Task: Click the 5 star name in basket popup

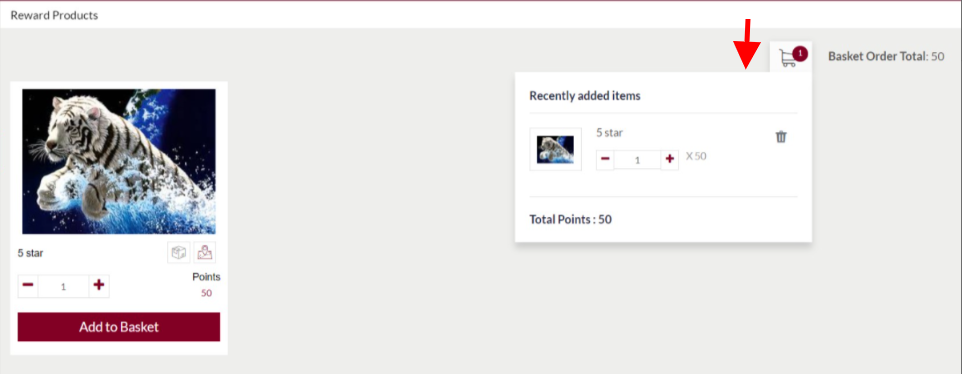Action: pyautogui.click(x=609, y=132)
